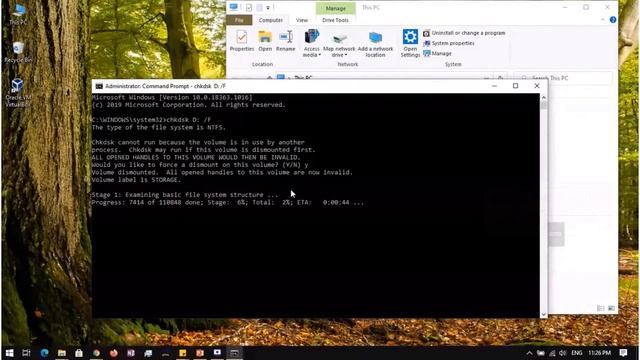Open Sticky Notes taskbar icon
This screenshot has height=360, width=640.
point(182,353)
